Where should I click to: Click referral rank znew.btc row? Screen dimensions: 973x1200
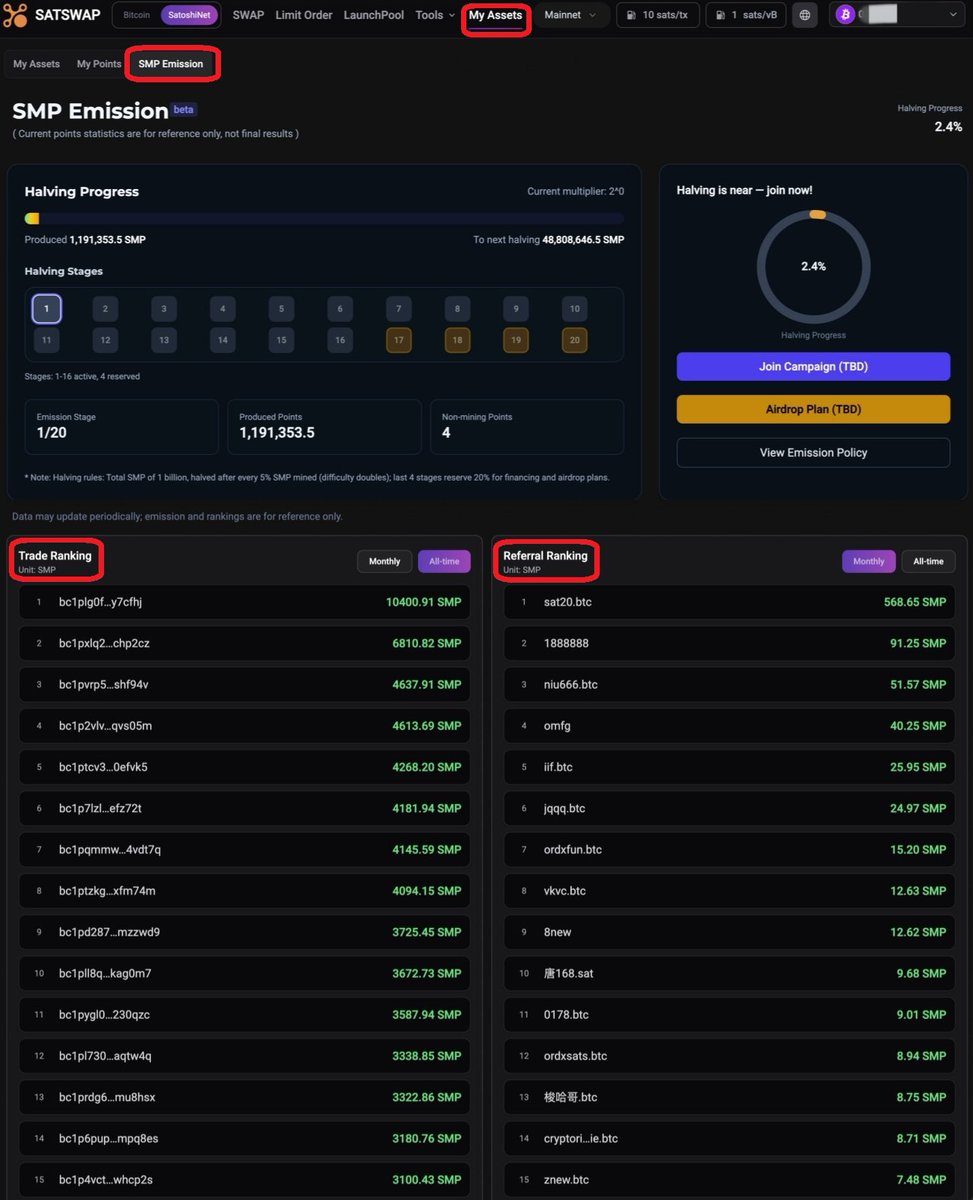(729, 1180)
